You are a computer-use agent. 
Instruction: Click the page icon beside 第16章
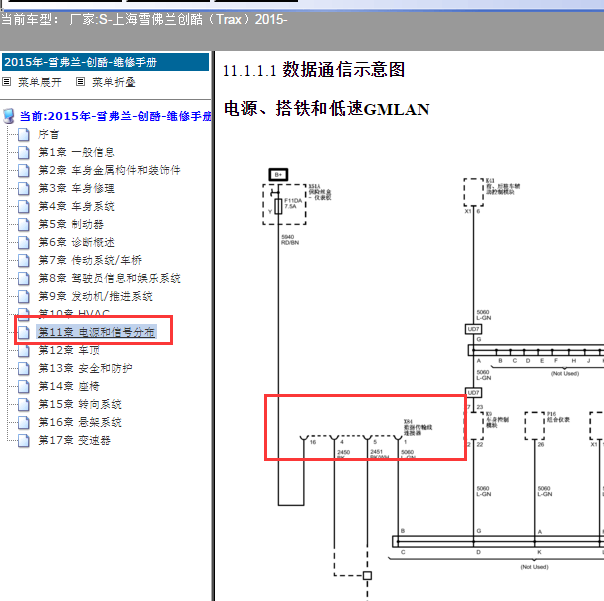(24, 423)
